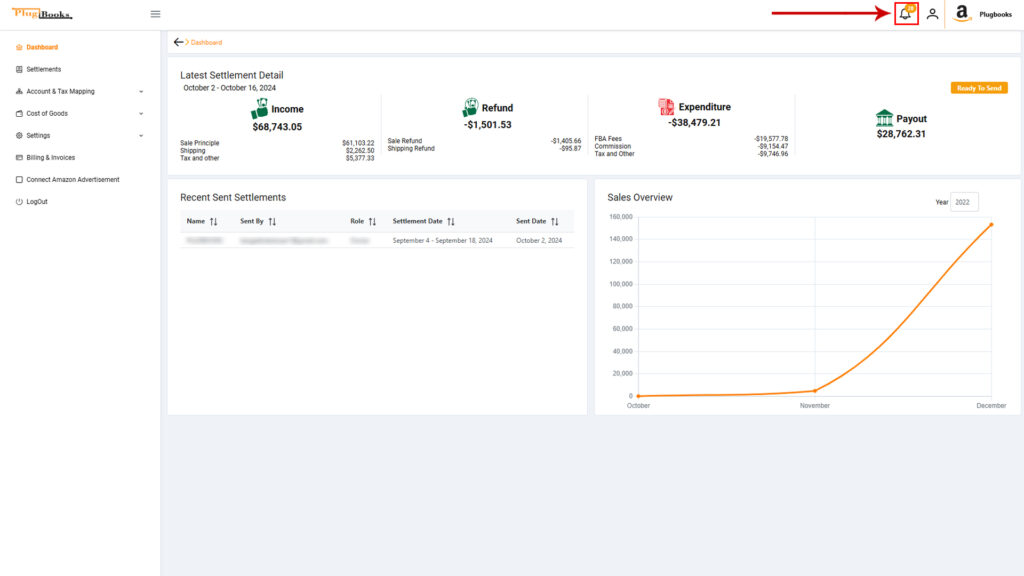Click the Dashboard breadcrumb link
This screenshot has height=576, width=1024.
pyautogui.click(x=206, y=42)
